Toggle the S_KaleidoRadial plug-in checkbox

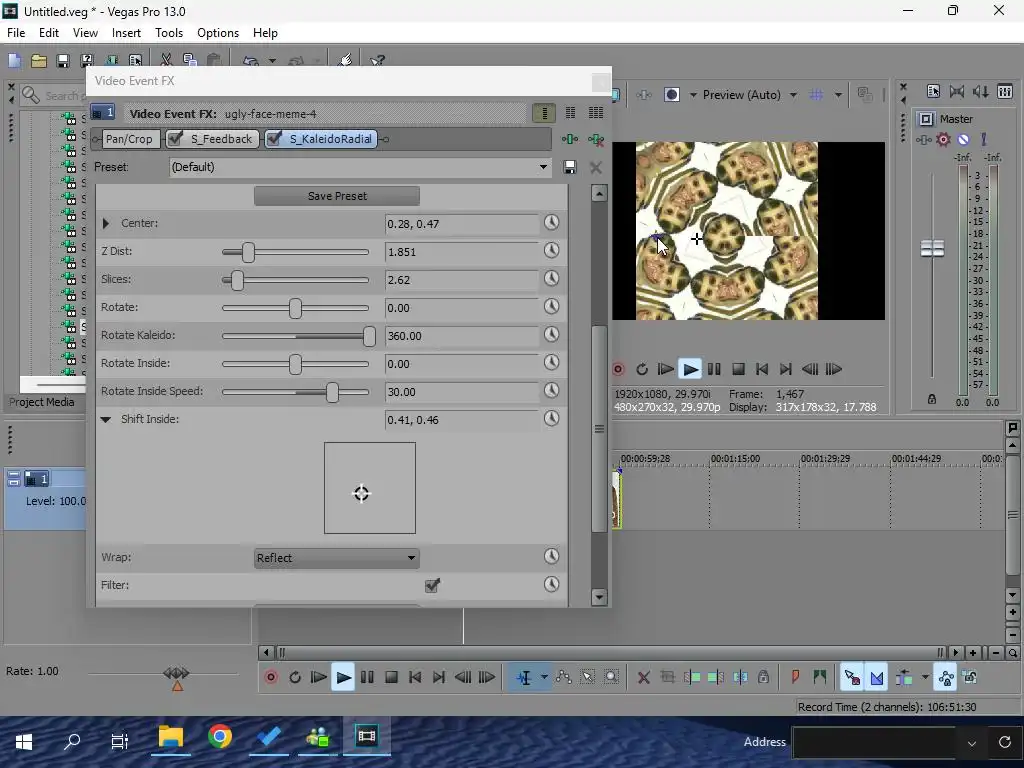tap(275, 138)
